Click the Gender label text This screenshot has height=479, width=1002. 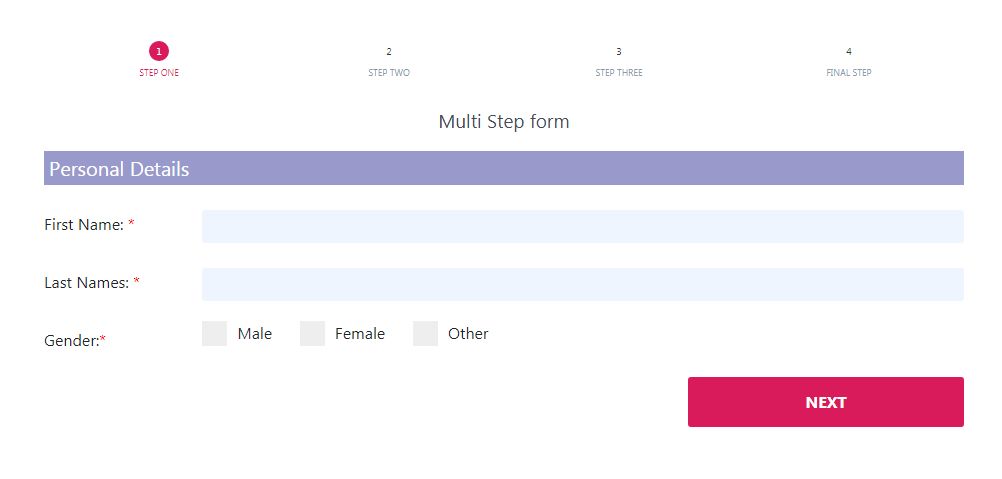click(72, 341)
